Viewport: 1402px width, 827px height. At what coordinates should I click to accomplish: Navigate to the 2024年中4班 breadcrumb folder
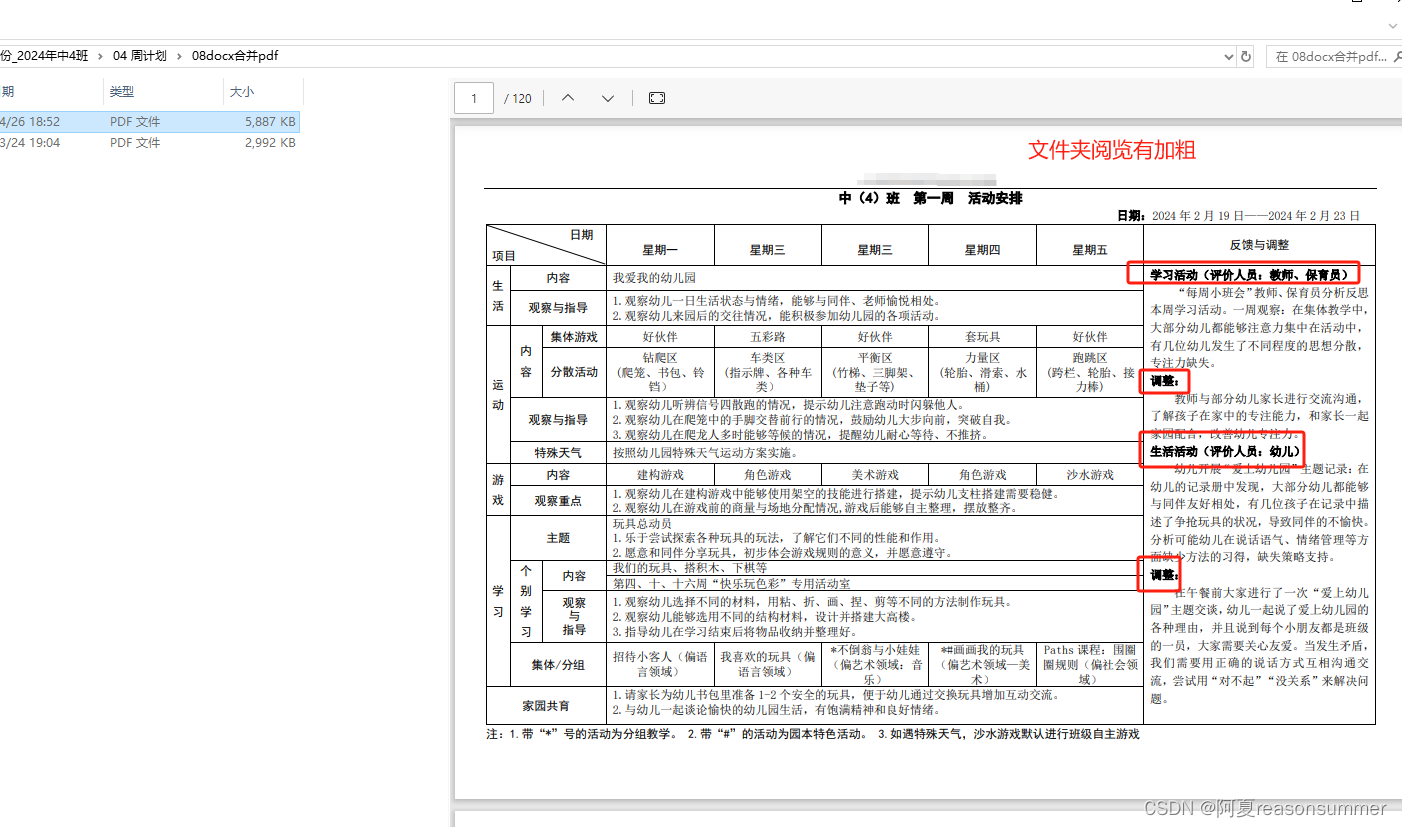point(45,56)
